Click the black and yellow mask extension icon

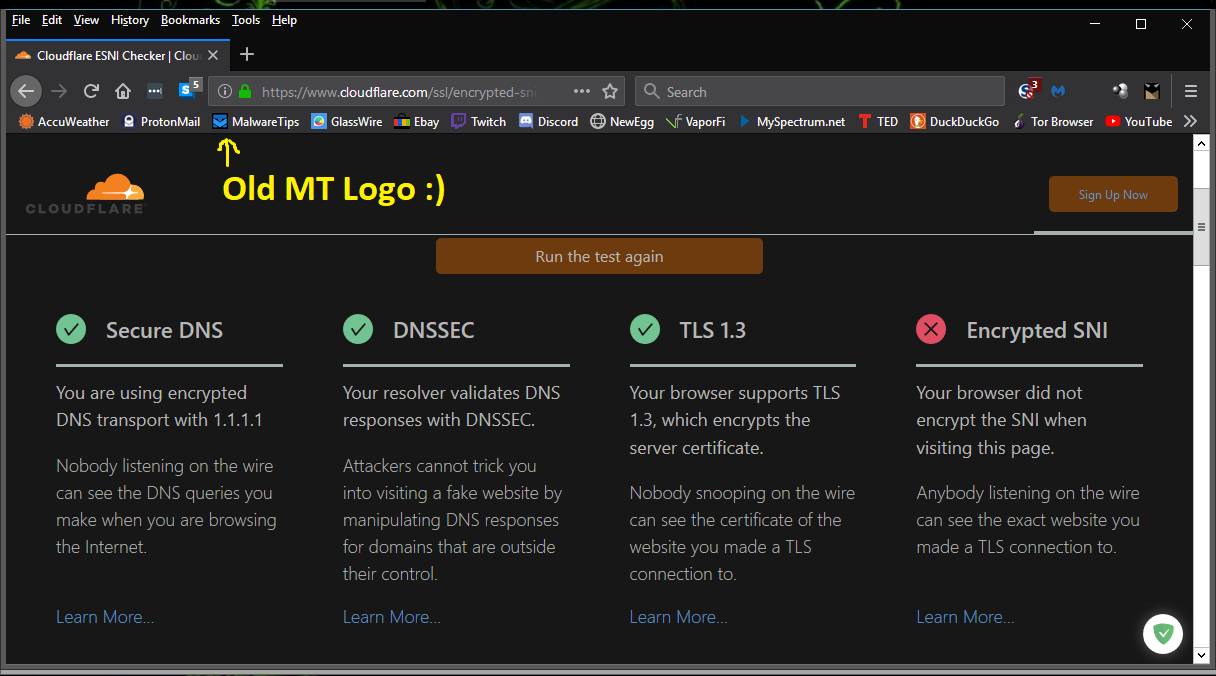click(1152, 91)
